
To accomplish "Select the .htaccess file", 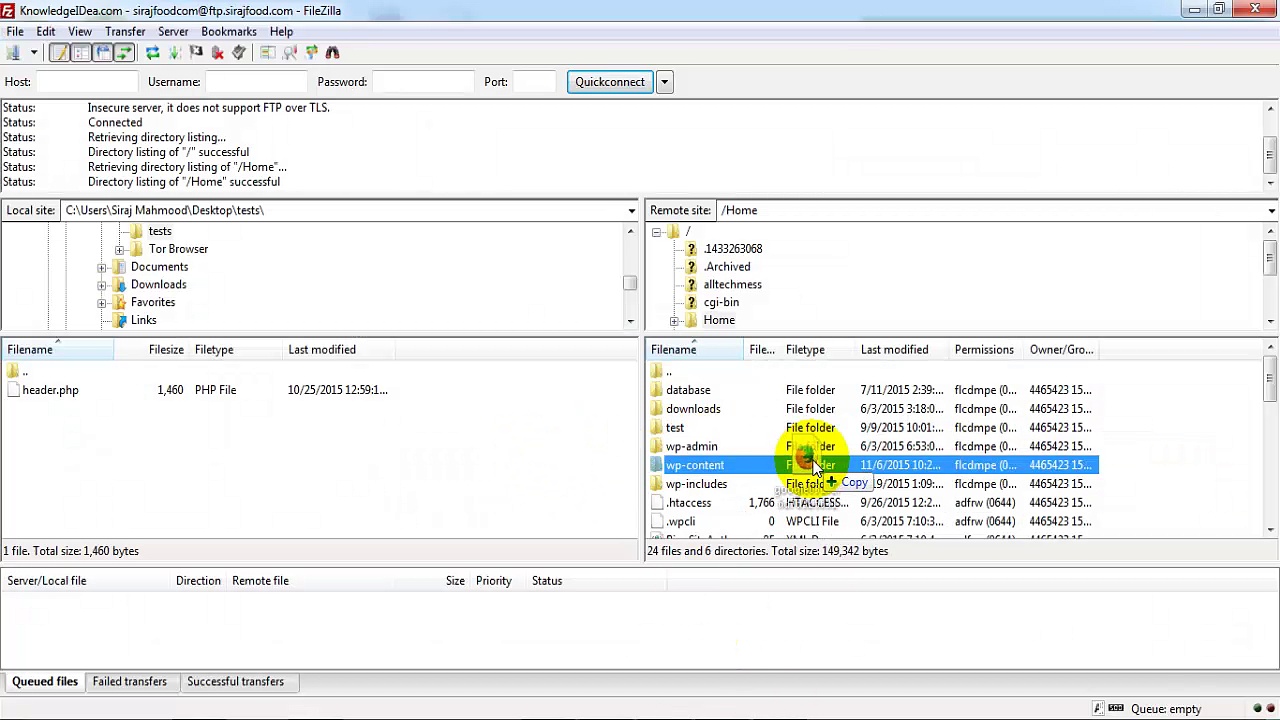I will tap(688, 503).
